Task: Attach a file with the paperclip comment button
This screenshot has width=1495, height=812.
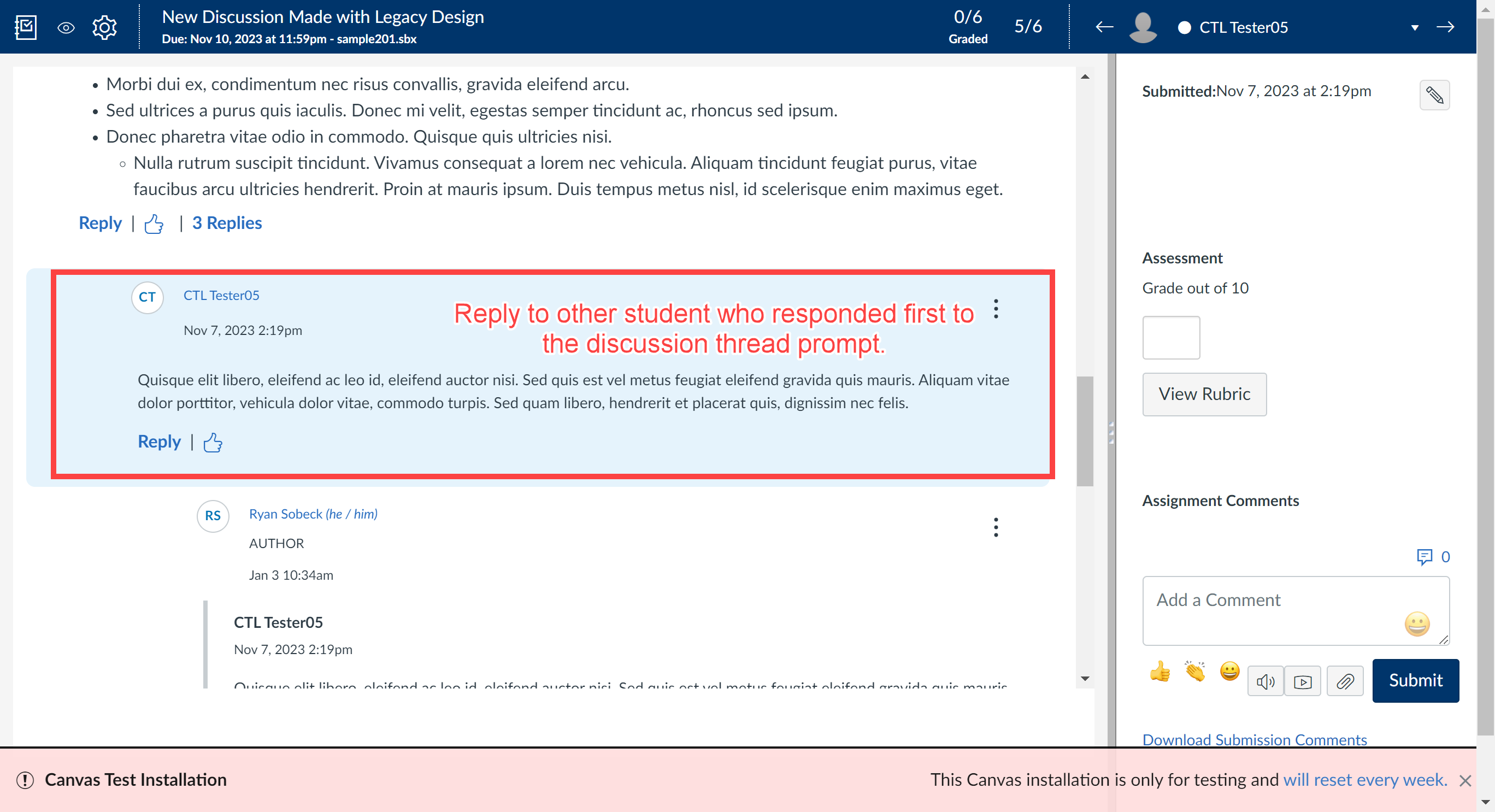Action: pos(1345,680)
